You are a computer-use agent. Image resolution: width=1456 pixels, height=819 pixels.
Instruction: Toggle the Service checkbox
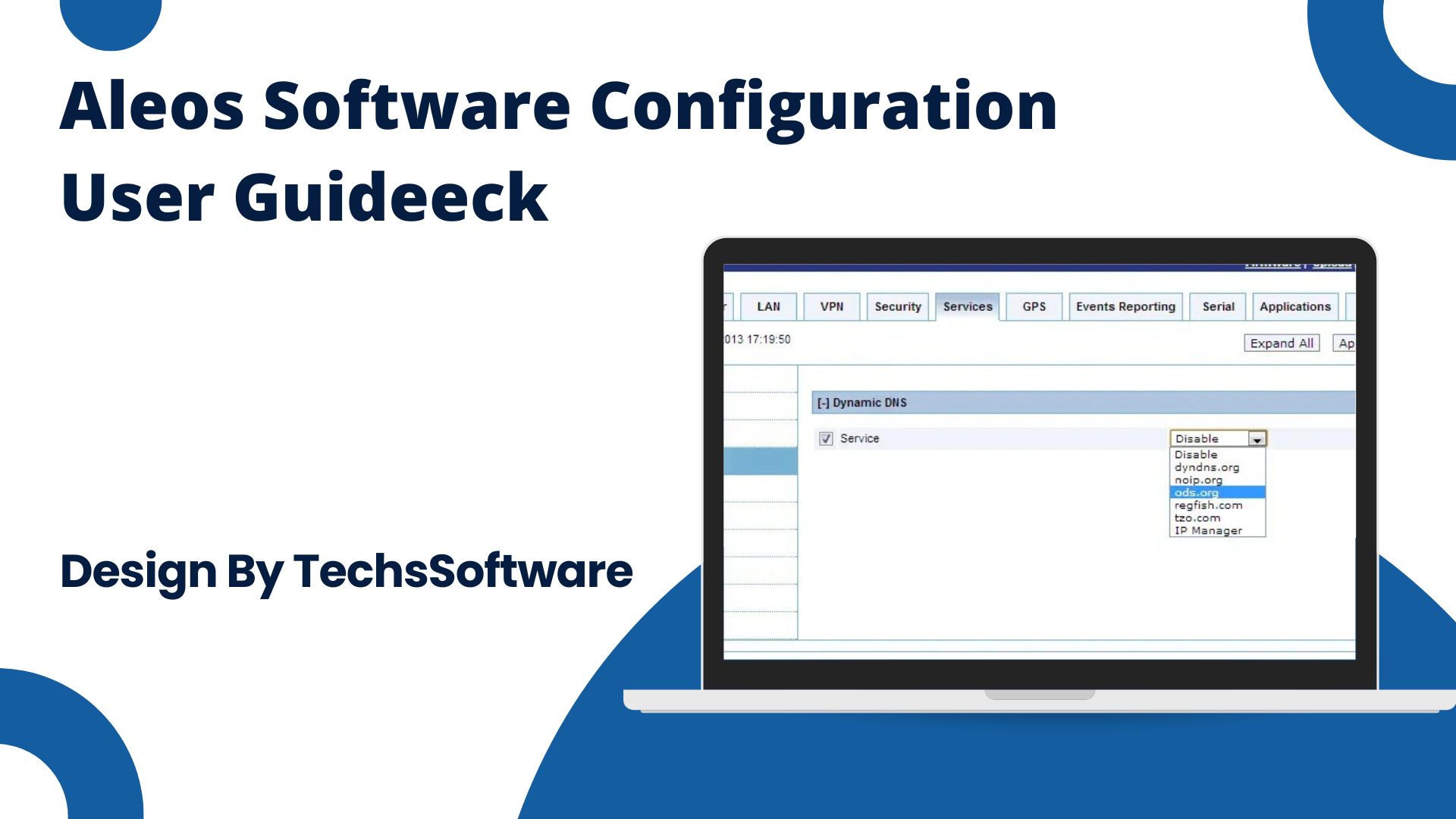825,438
